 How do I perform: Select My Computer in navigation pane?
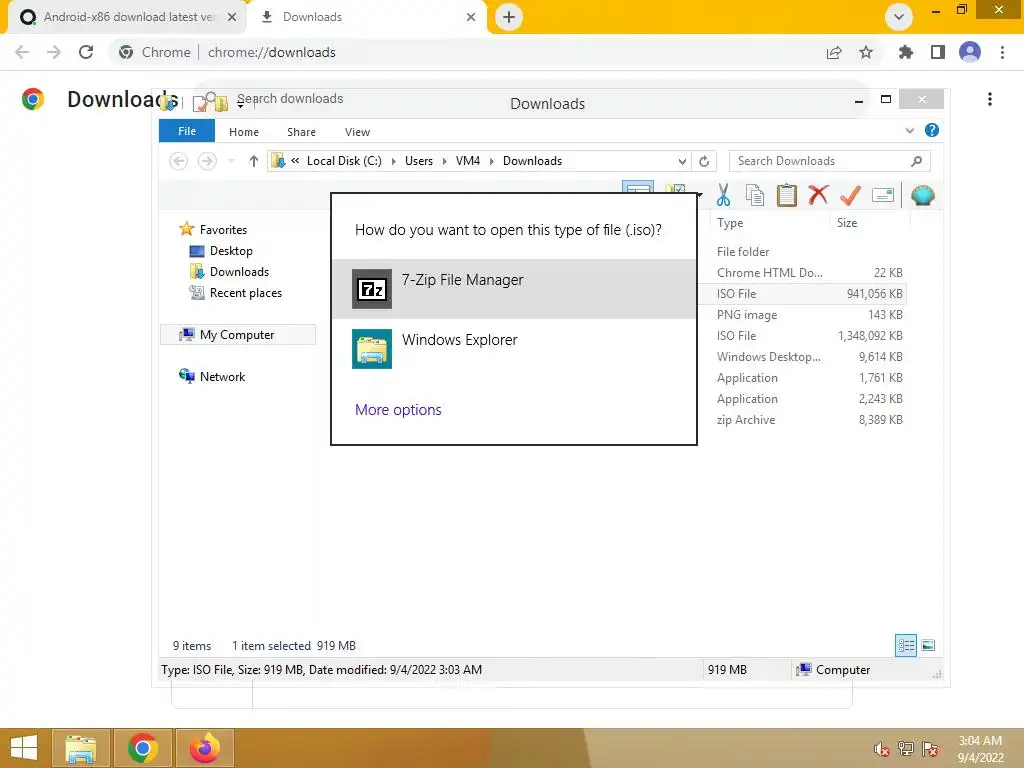pyautogui.click(x=237, y=335)
